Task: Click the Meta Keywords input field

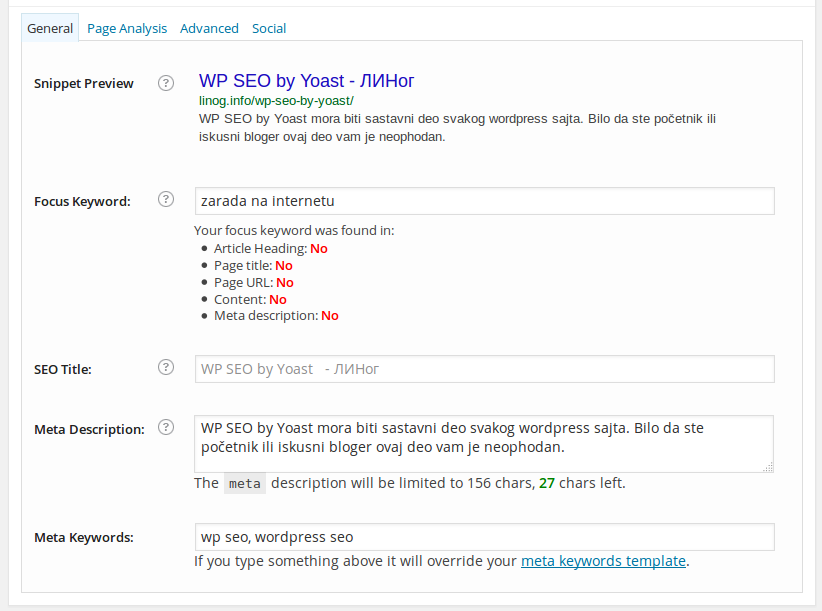Action: [484, 537]
